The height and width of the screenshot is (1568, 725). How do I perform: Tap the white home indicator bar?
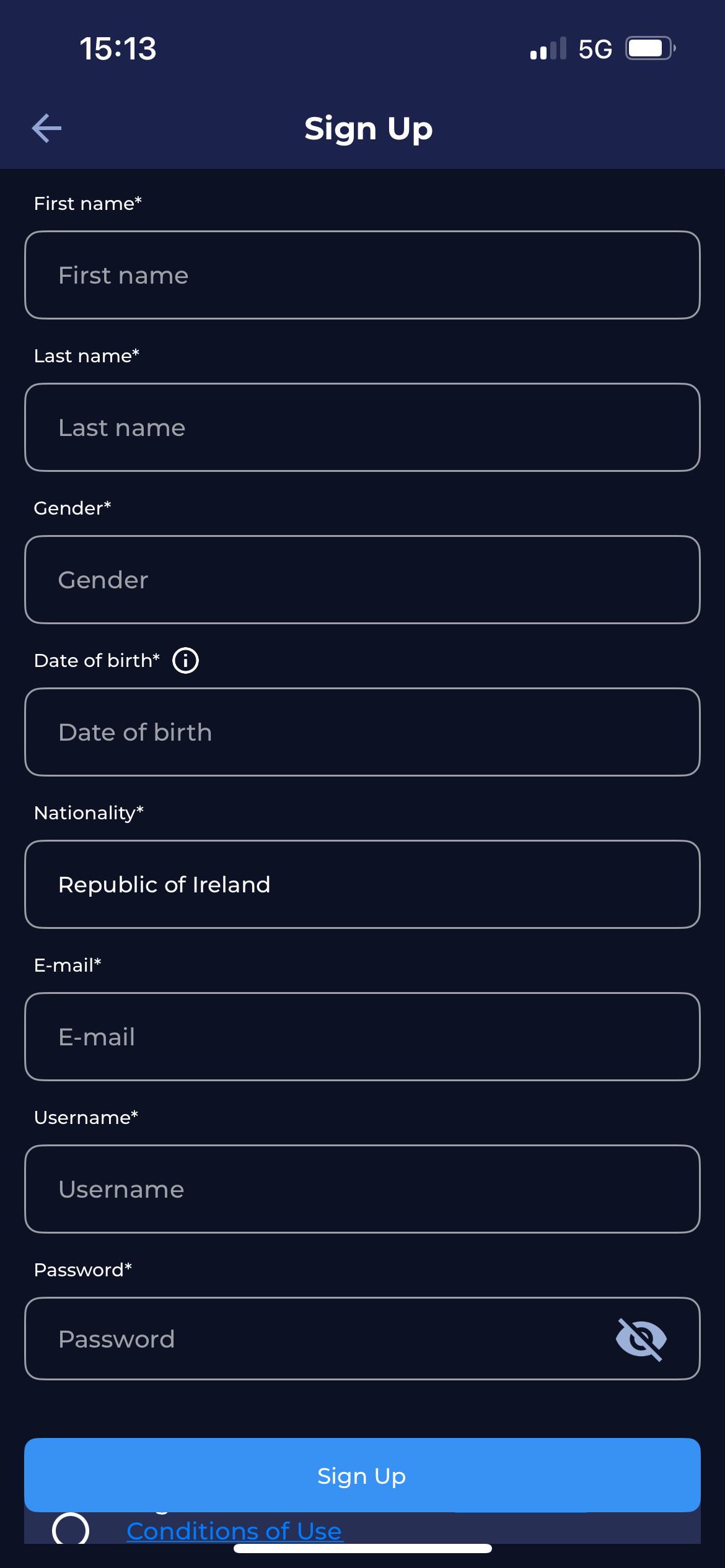[x=362, y=1549]
